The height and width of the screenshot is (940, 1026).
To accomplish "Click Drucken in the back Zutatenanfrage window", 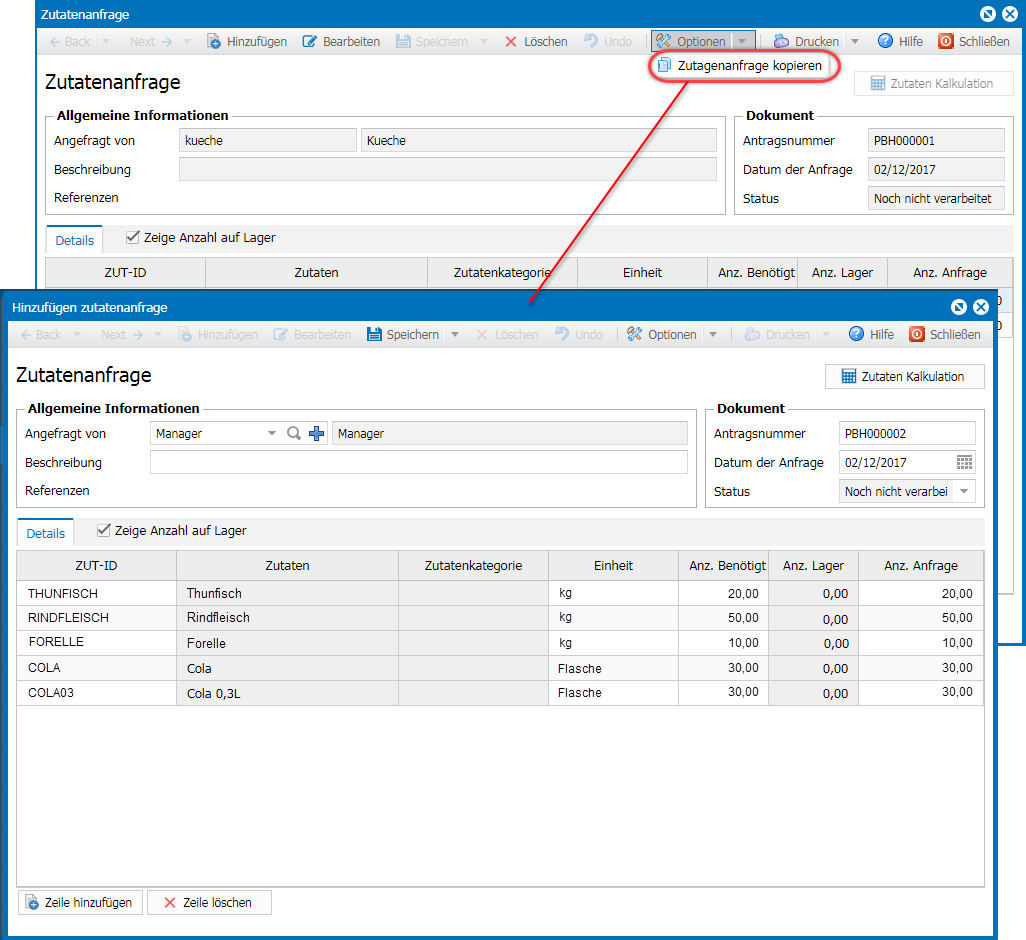I will (807, 41).
